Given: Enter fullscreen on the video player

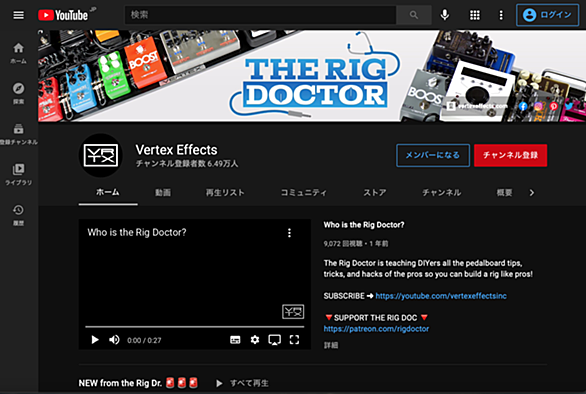Looking at the screenshot, I should tap(294, 340).
